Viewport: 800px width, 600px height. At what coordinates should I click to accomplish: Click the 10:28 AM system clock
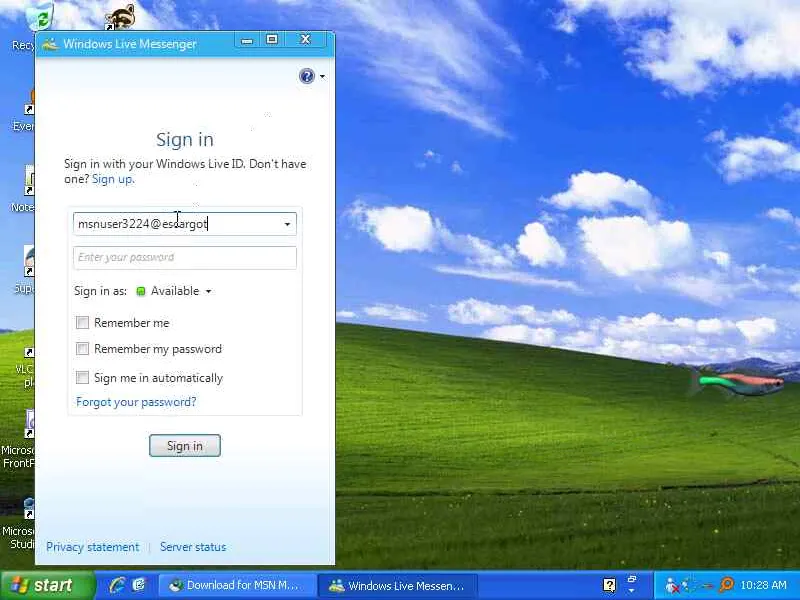763,585
